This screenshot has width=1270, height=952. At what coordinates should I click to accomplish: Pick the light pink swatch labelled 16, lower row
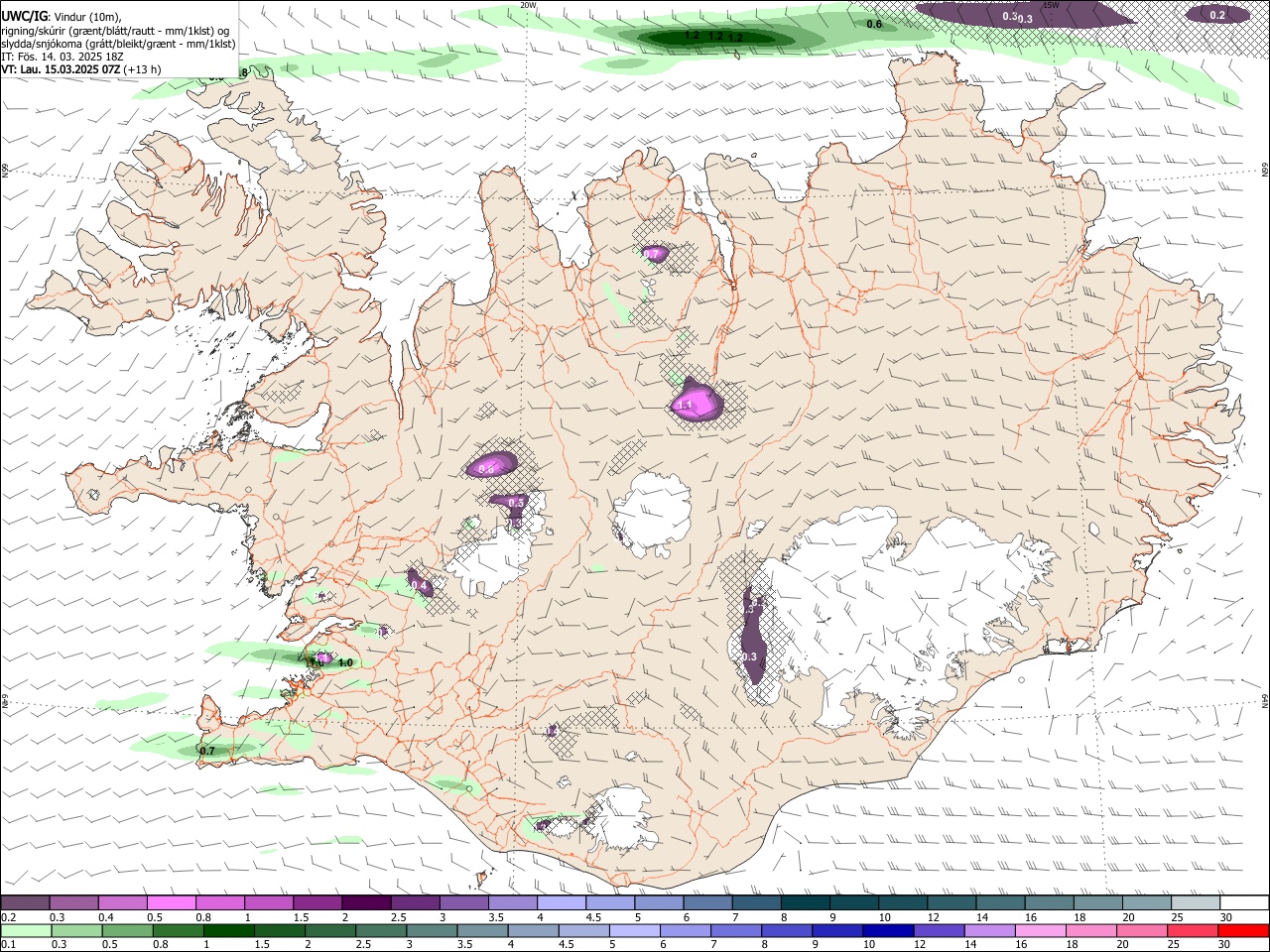tap(1041, 930)
